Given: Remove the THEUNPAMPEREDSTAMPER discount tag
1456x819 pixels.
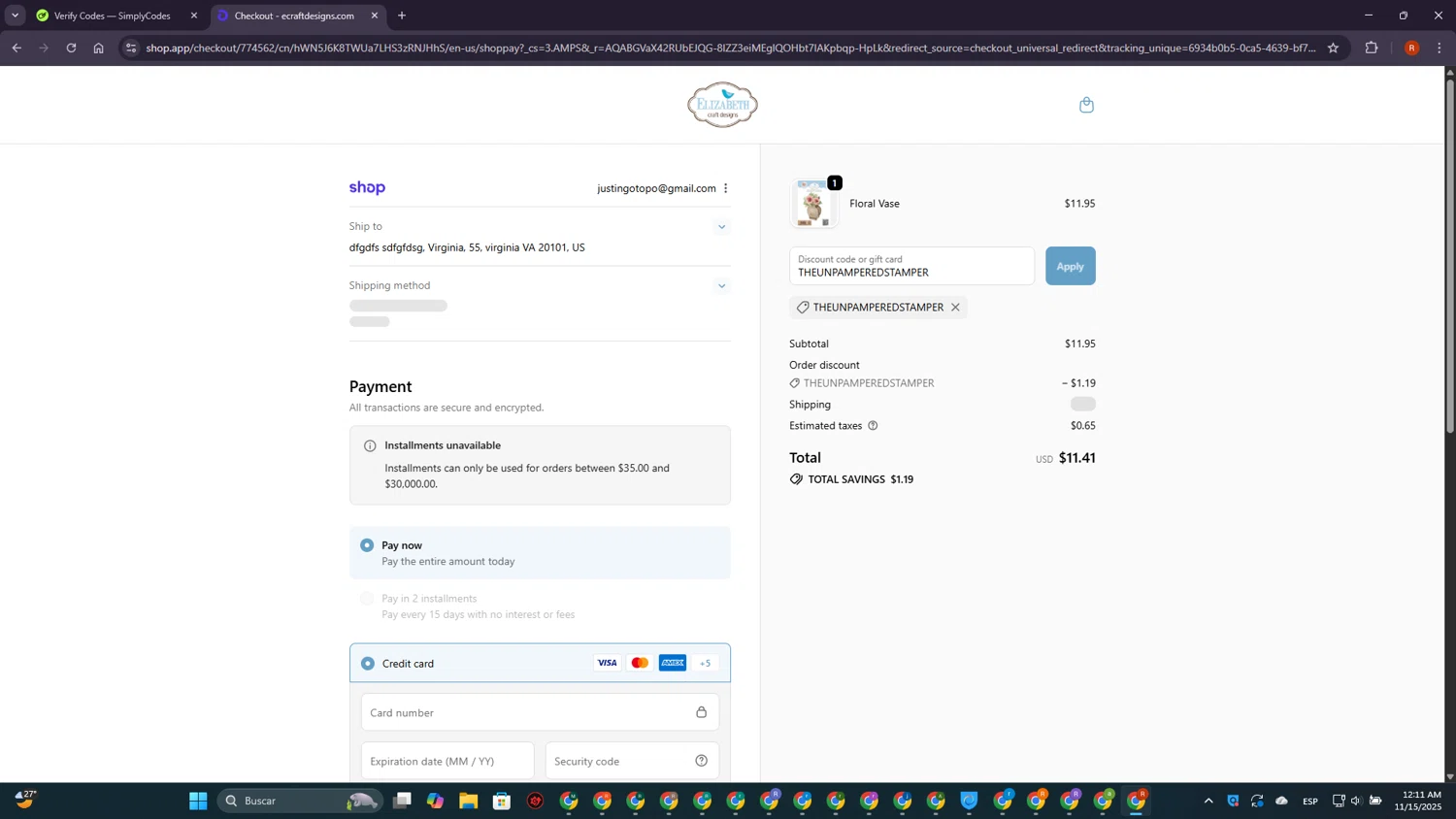Looking at the screenshot, I should 955,308.
